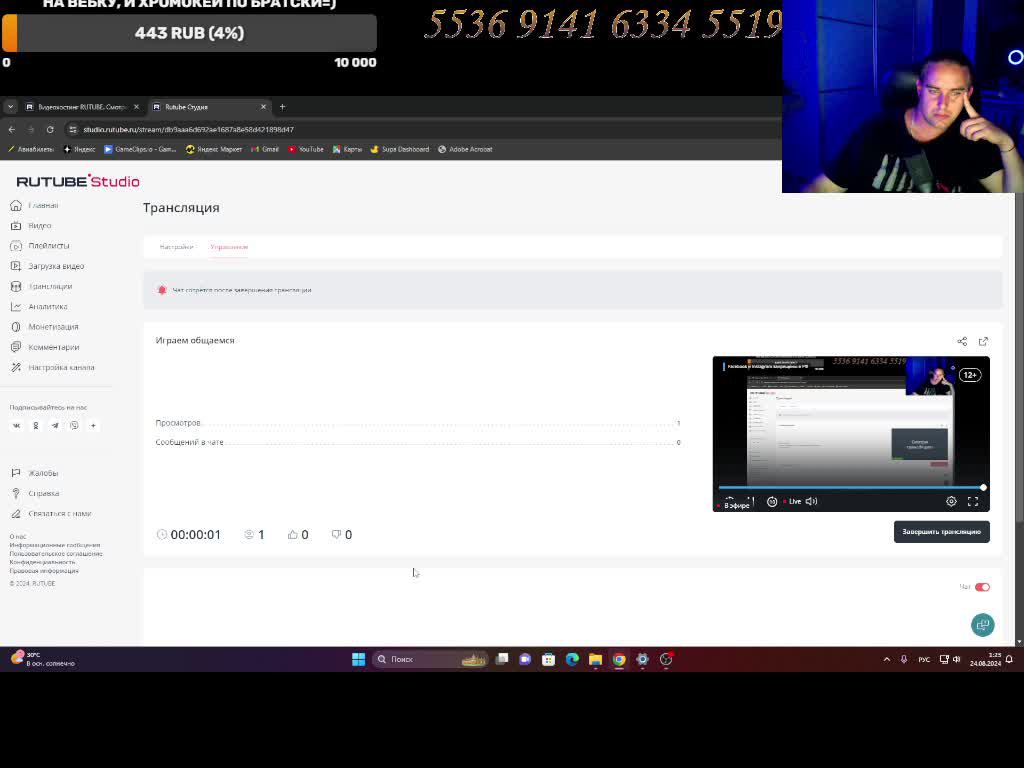Switch to Видеохостинг RUTUBE browser tab
Image resolution: width=1024 pixels, height=768 pixels.
pyautogui.click(x=82, y=107)
